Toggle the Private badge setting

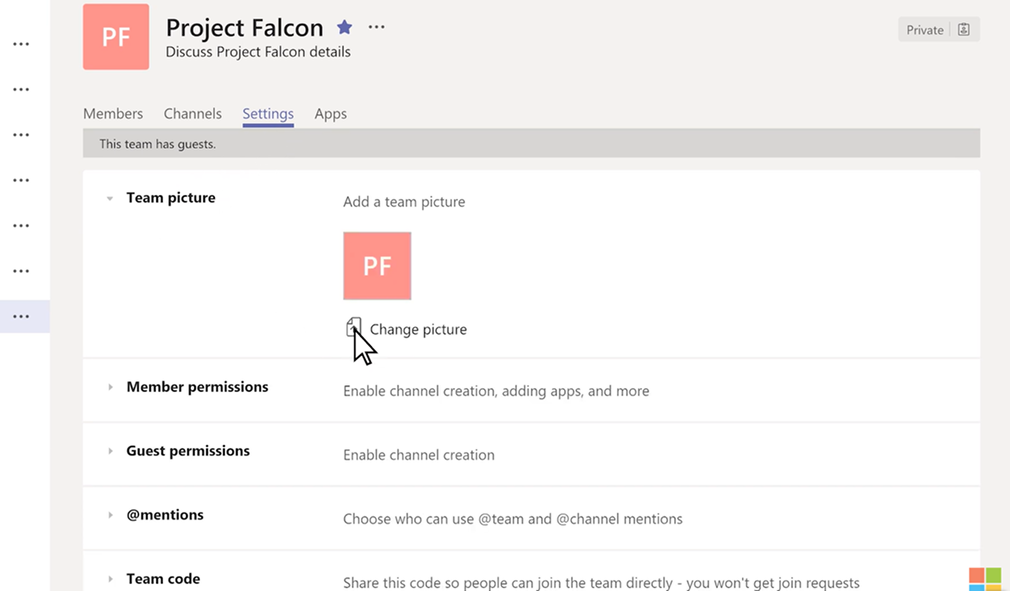coord(924,29)
